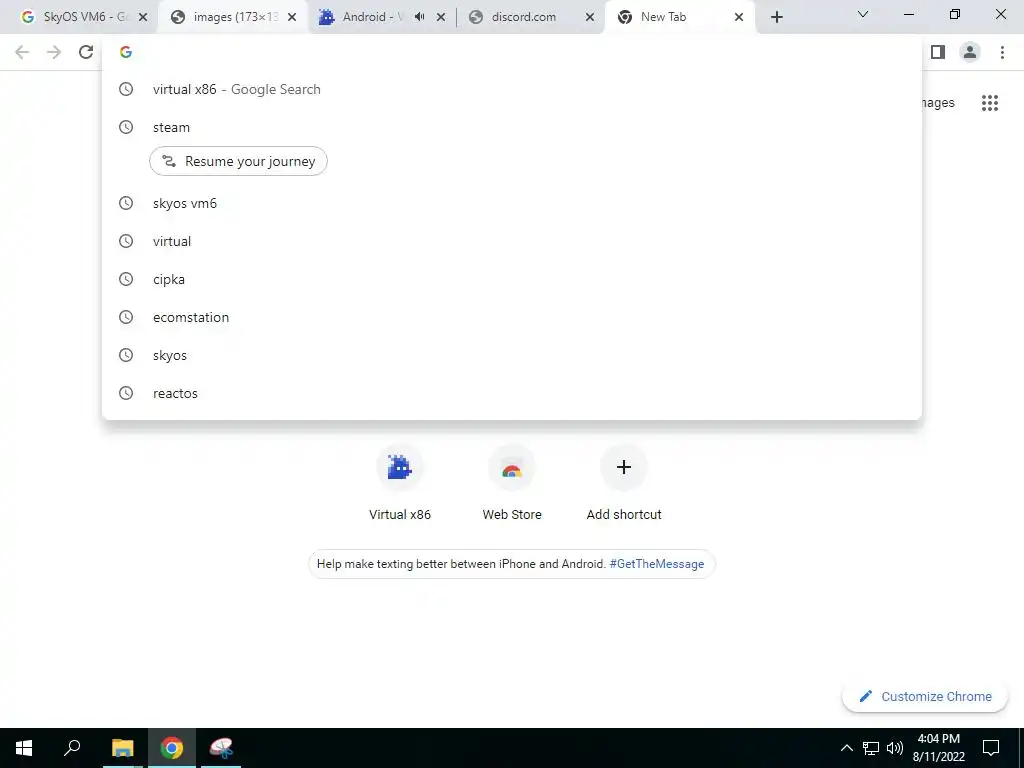Click the Add shortcut plus icon
Image resolution: width=1024 pixels, height=768 pixels.
624,467
